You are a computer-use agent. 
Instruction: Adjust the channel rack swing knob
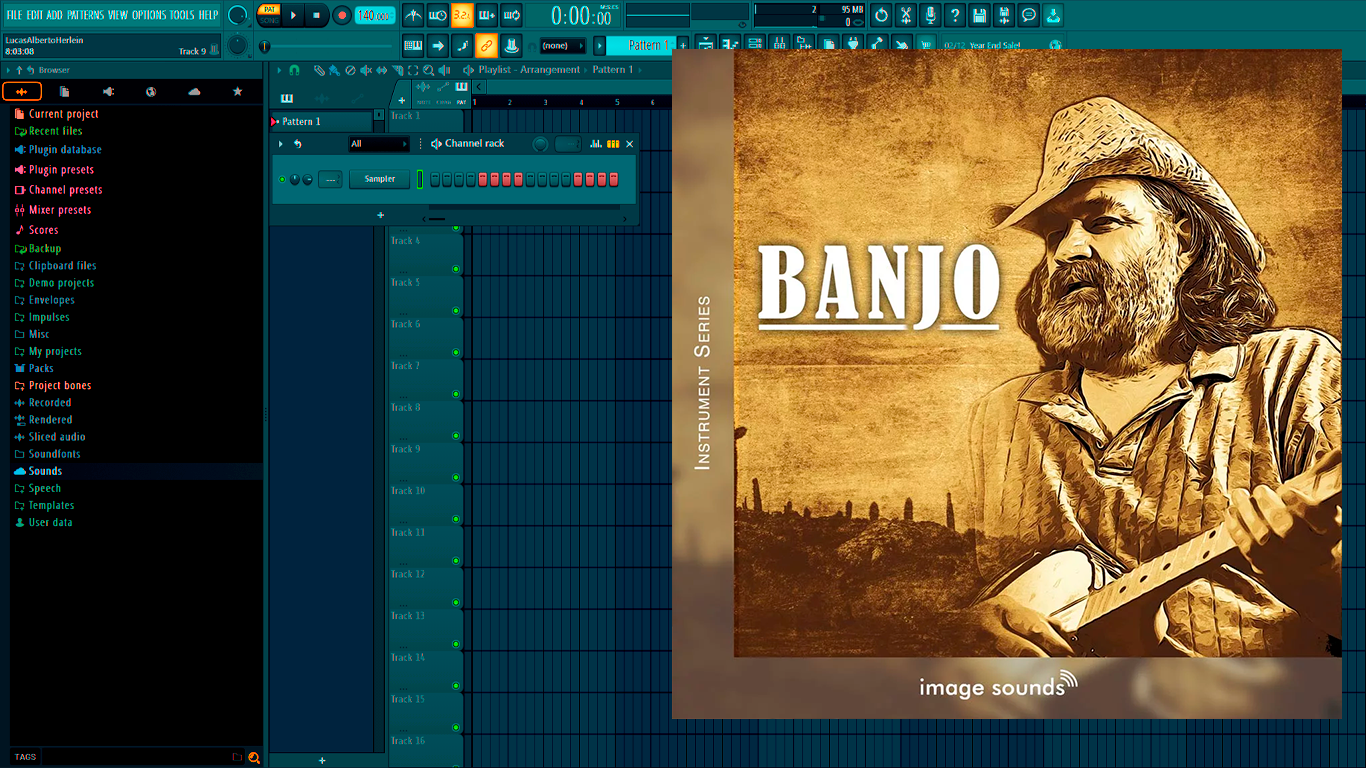[x=540, y=144]
